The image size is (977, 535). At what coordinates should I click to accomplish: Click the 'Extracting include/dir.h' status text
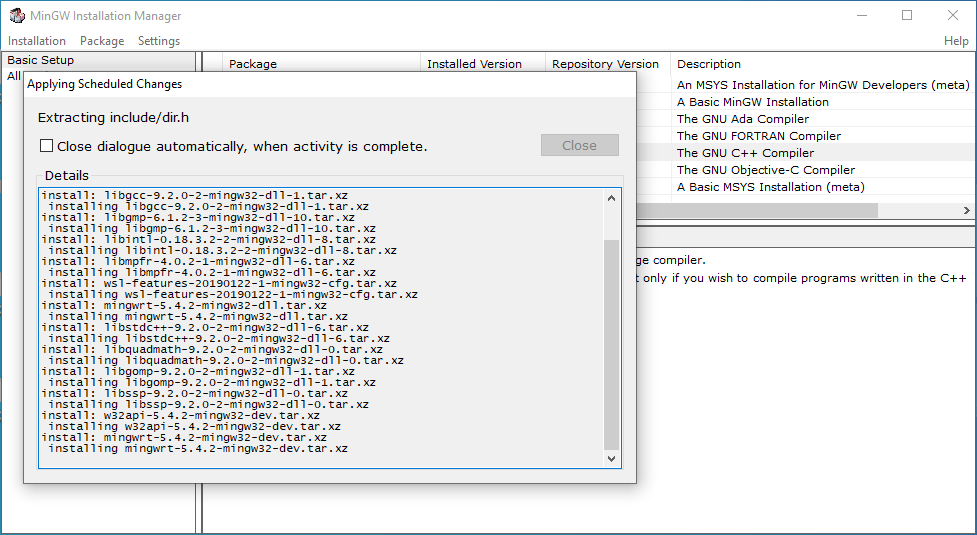pyautogui.click(x=113, y=118)
